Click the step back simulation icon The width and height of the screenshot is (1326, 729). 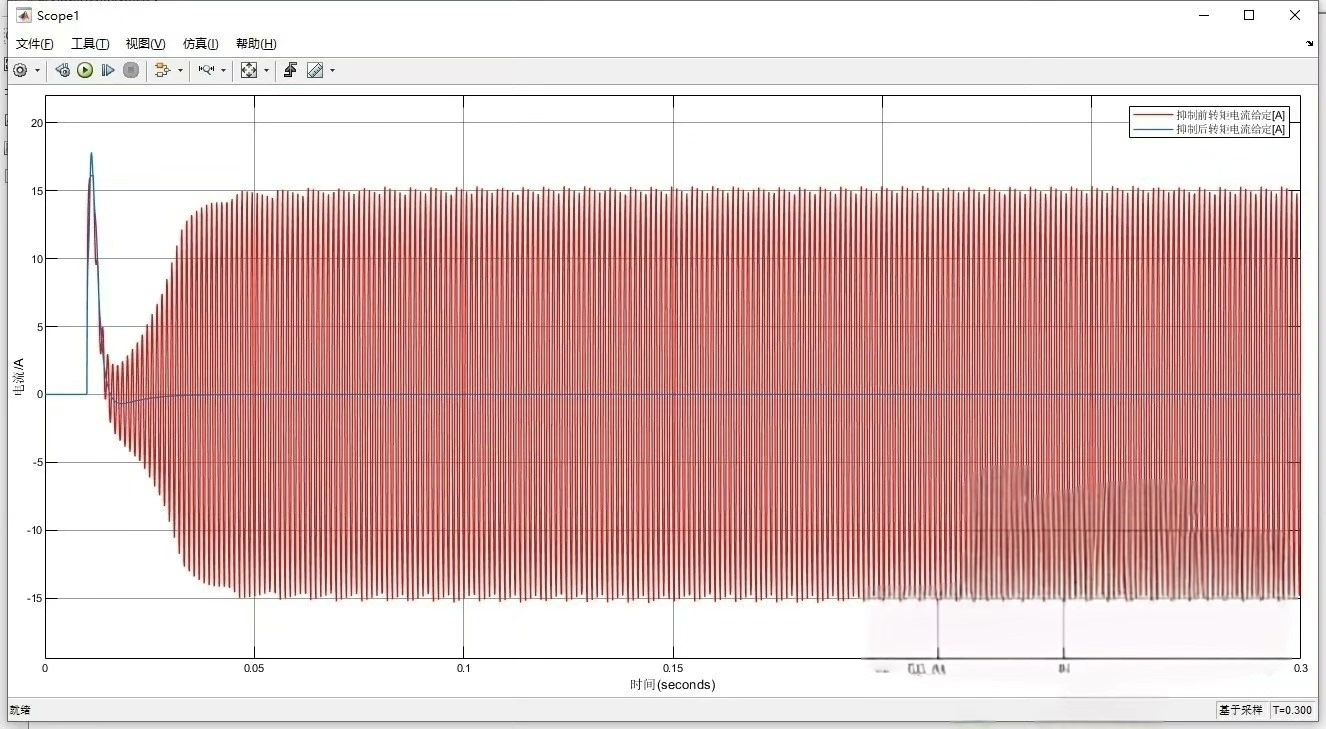tap(62, 70)
